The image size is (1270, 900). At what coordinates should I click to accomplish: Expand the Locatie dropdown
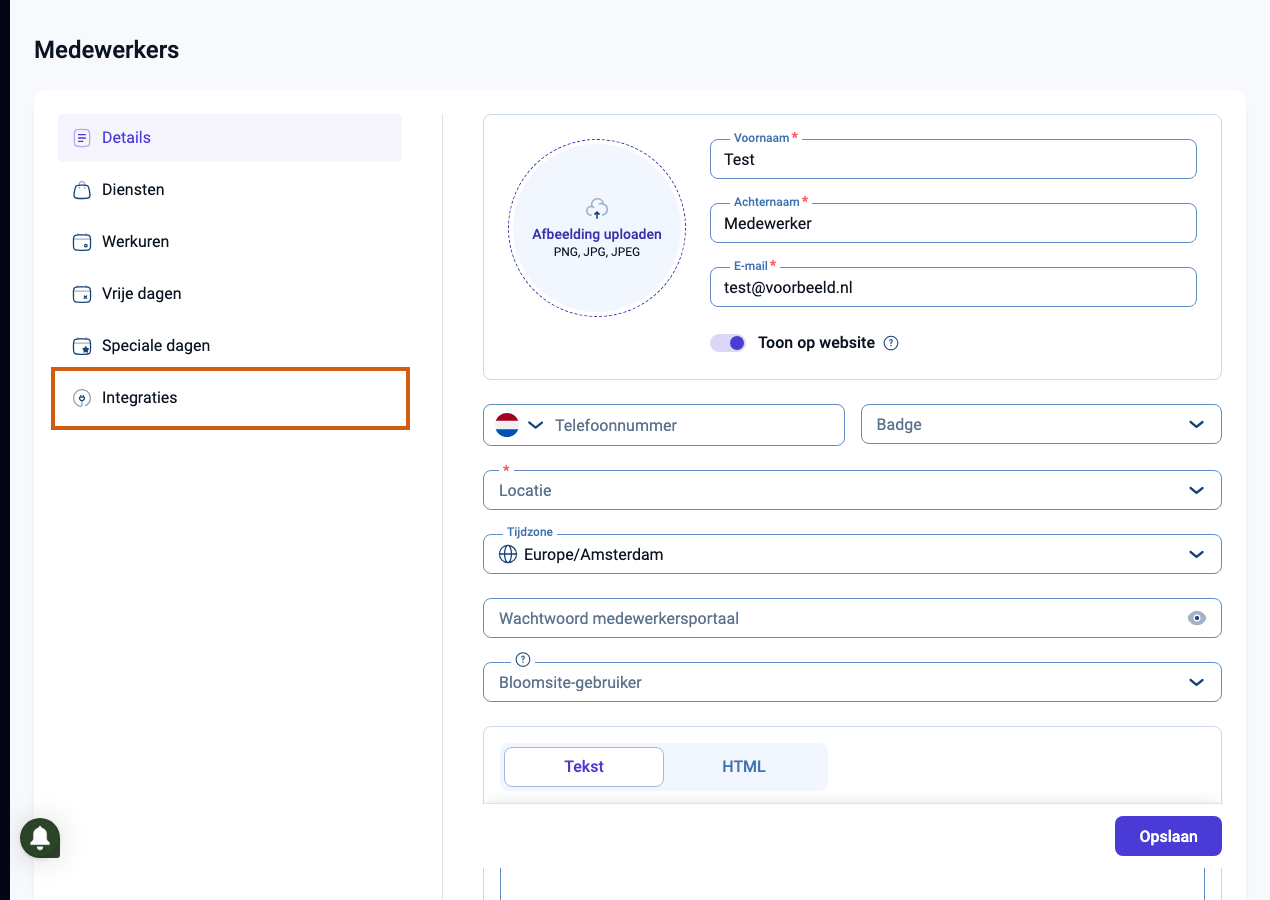point(852,490)
